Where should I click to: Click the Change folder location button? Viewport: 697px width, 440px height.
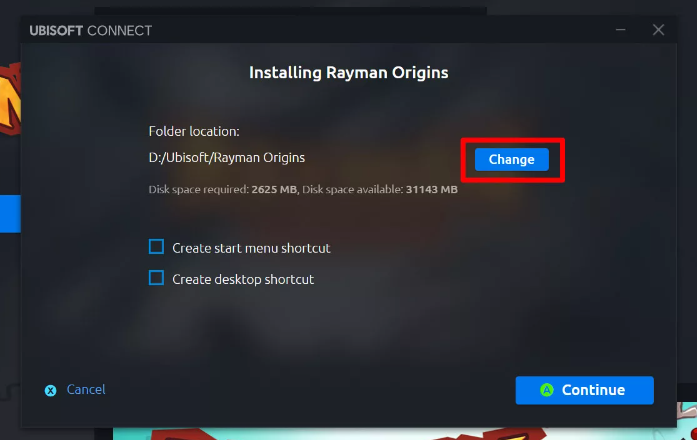click(512, 160)
